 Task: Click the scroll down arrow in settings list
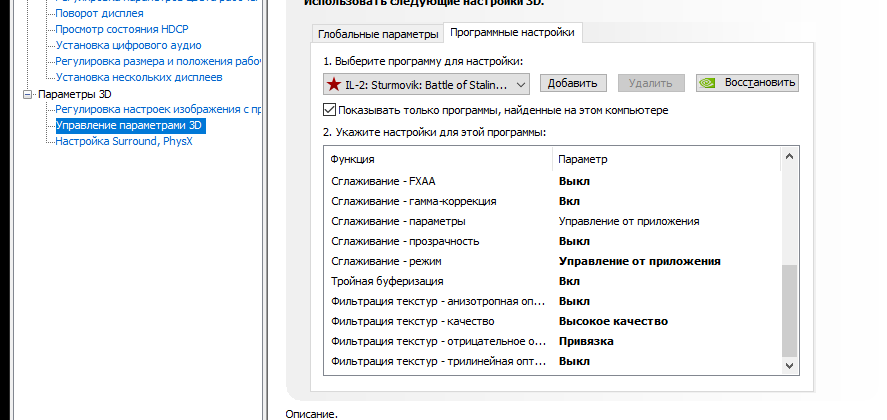[x=790, y=367]
